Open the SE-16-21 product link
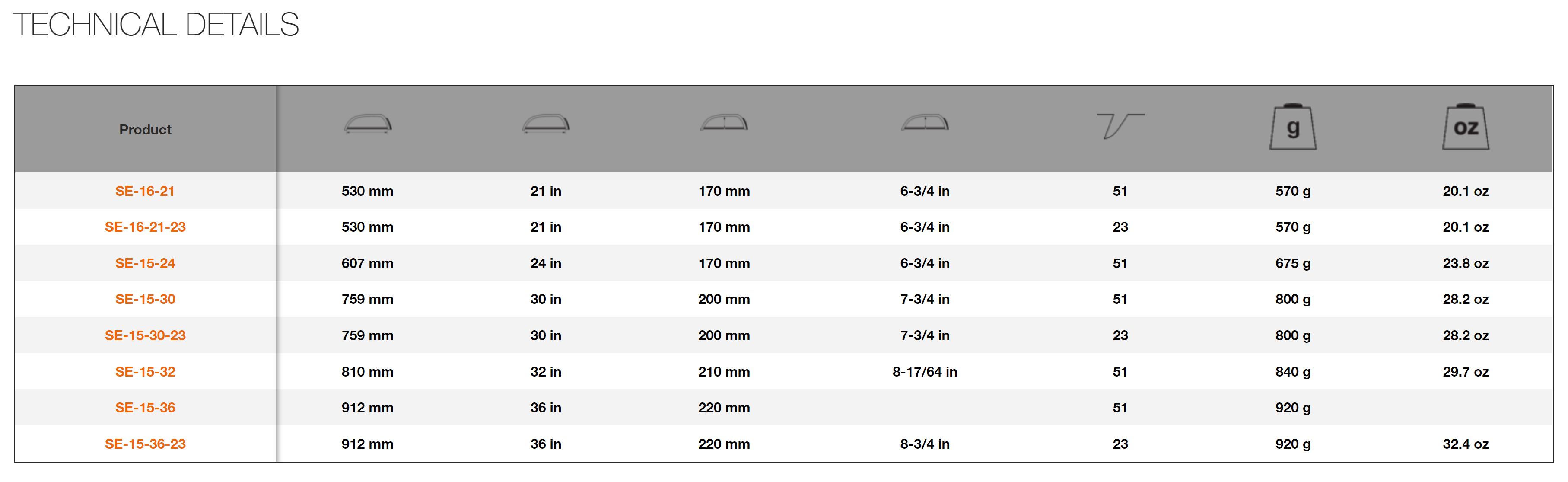This screenshot has height=482, width=1568. tap(145, 192)
